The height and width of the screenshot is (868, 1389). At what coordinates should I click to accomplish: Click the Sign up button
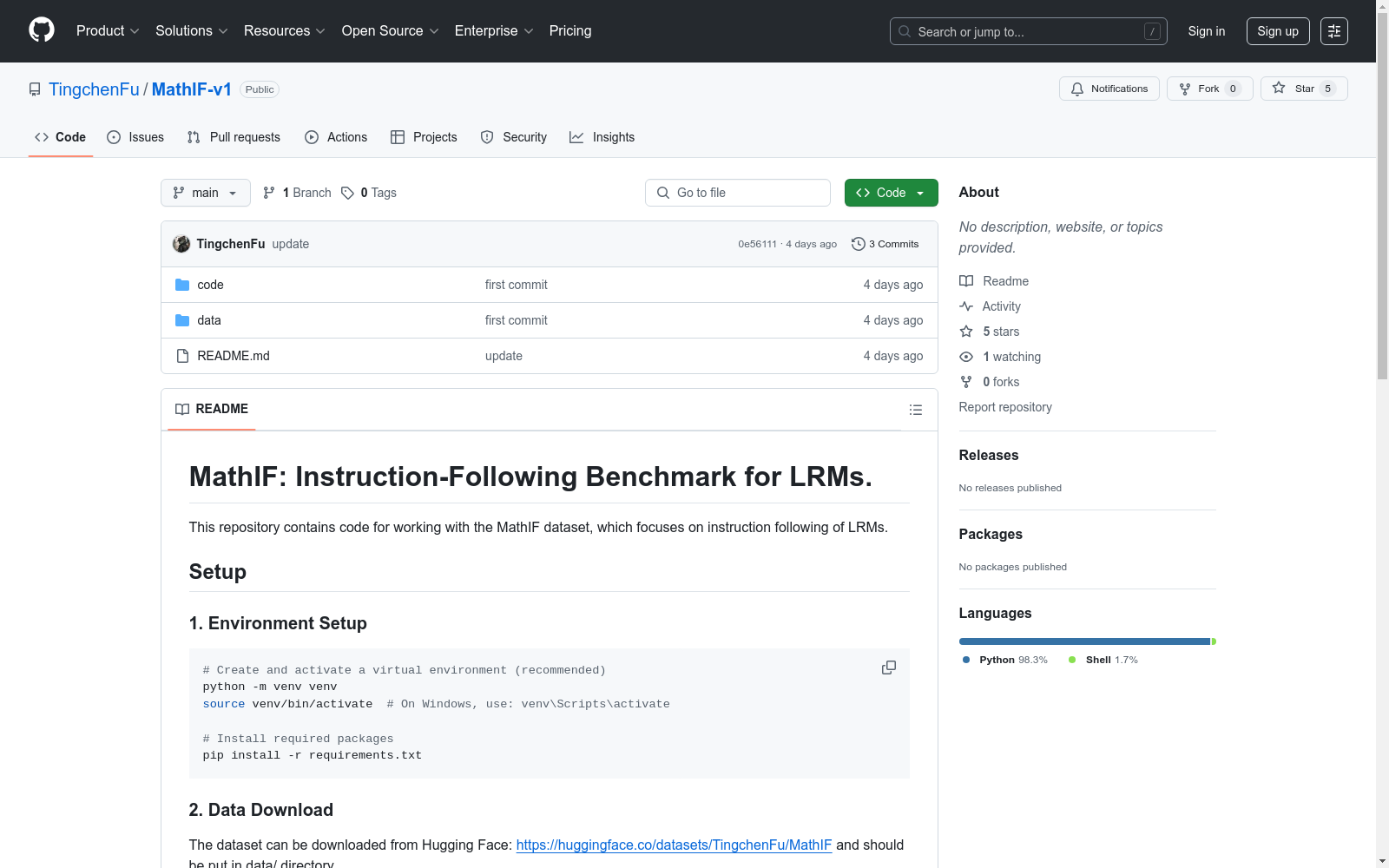click(1278, 31)
